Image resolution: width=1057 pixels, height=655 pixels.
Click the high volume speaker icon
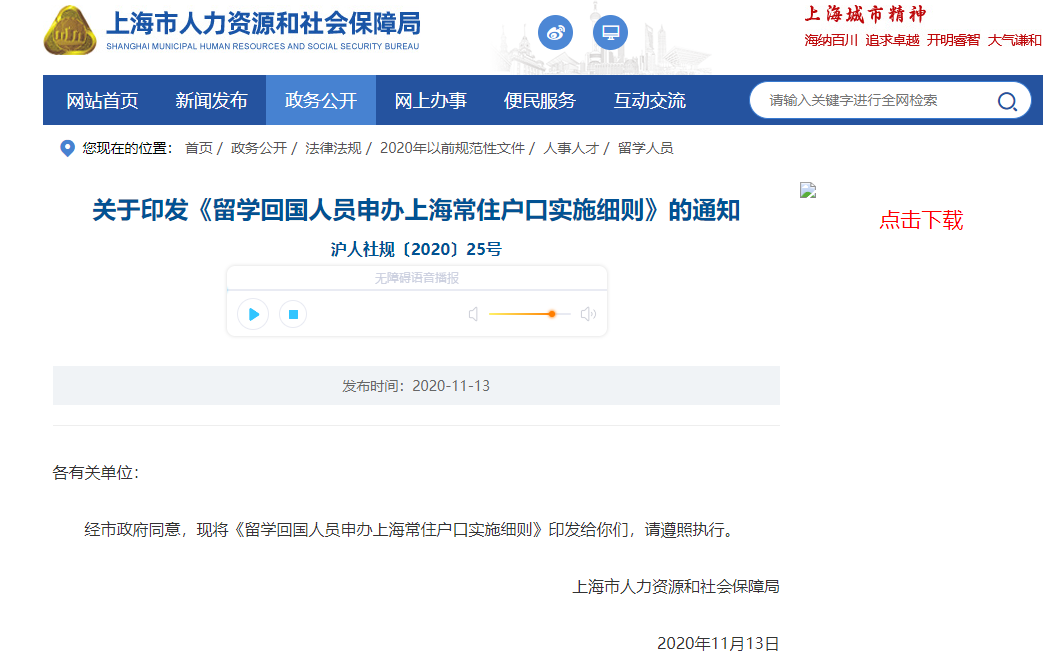pos(588,314)
